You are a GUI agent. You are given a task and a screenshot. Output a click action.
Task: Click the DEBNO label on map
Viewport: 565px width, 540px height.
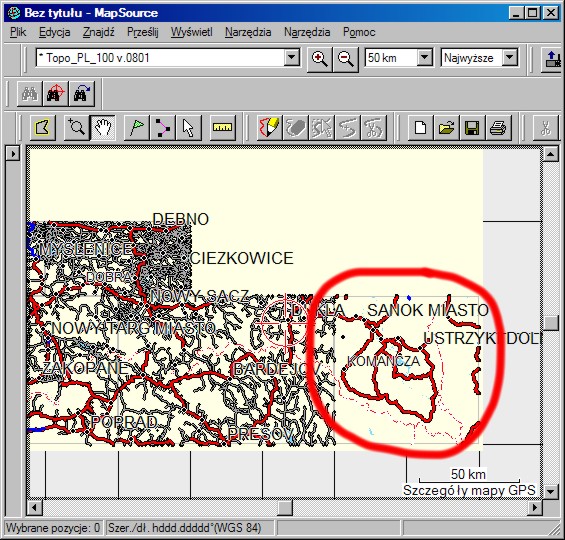(181, 219)
